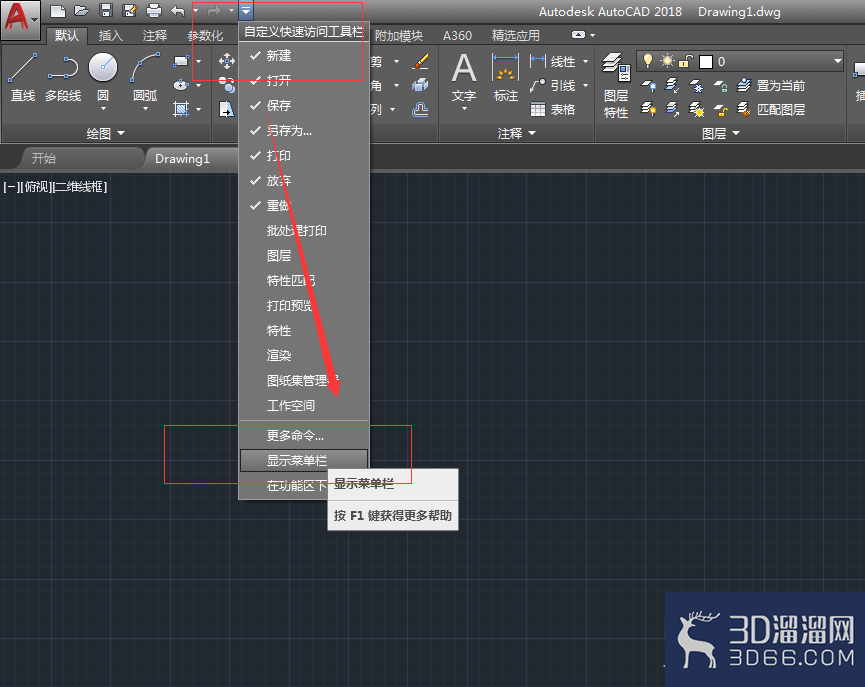Open the layer 0 selection combo box

pyautogui.click(x=740, y=61)
